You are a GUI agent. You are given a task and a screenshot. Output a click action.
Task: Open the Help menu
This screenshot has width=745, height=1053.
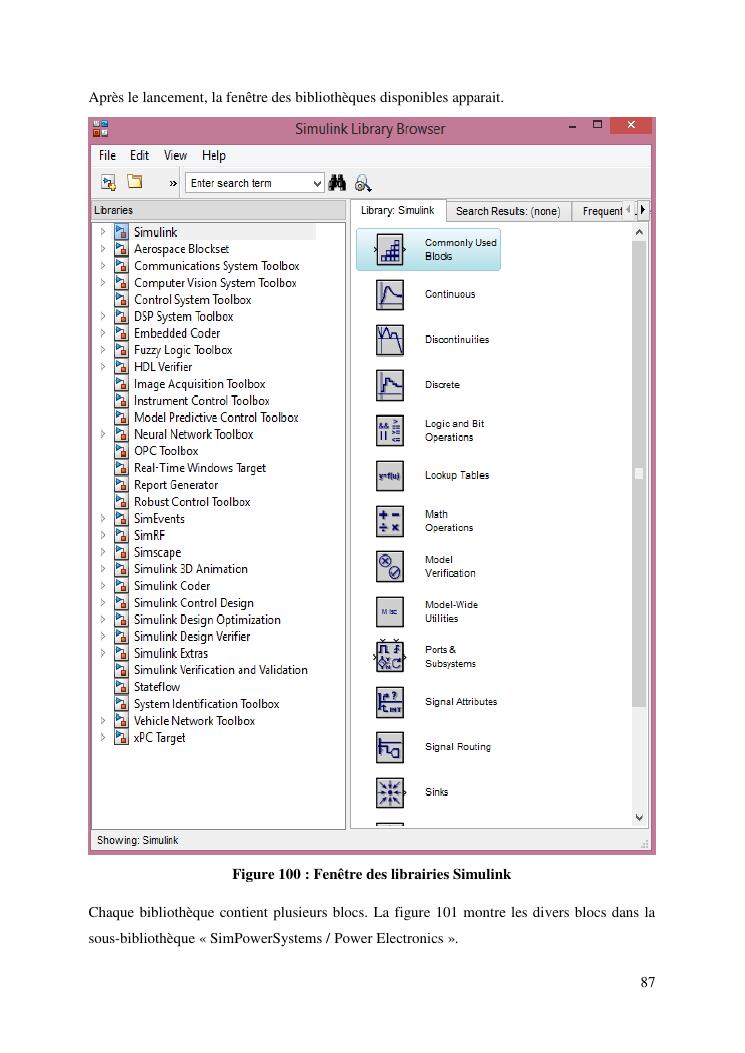(x=213, y=156)
